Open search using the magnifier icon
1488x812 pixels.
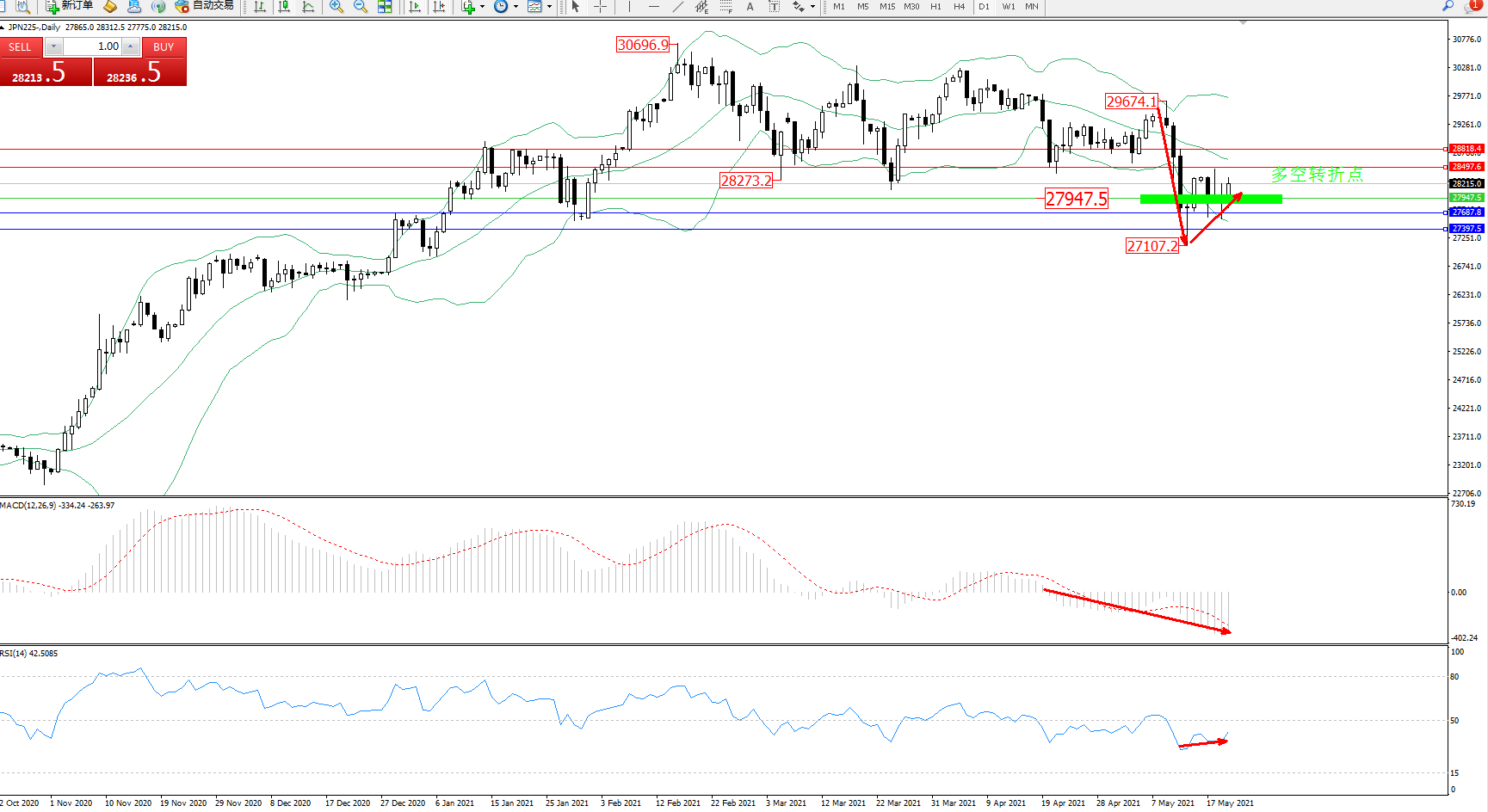[1448, 7]
